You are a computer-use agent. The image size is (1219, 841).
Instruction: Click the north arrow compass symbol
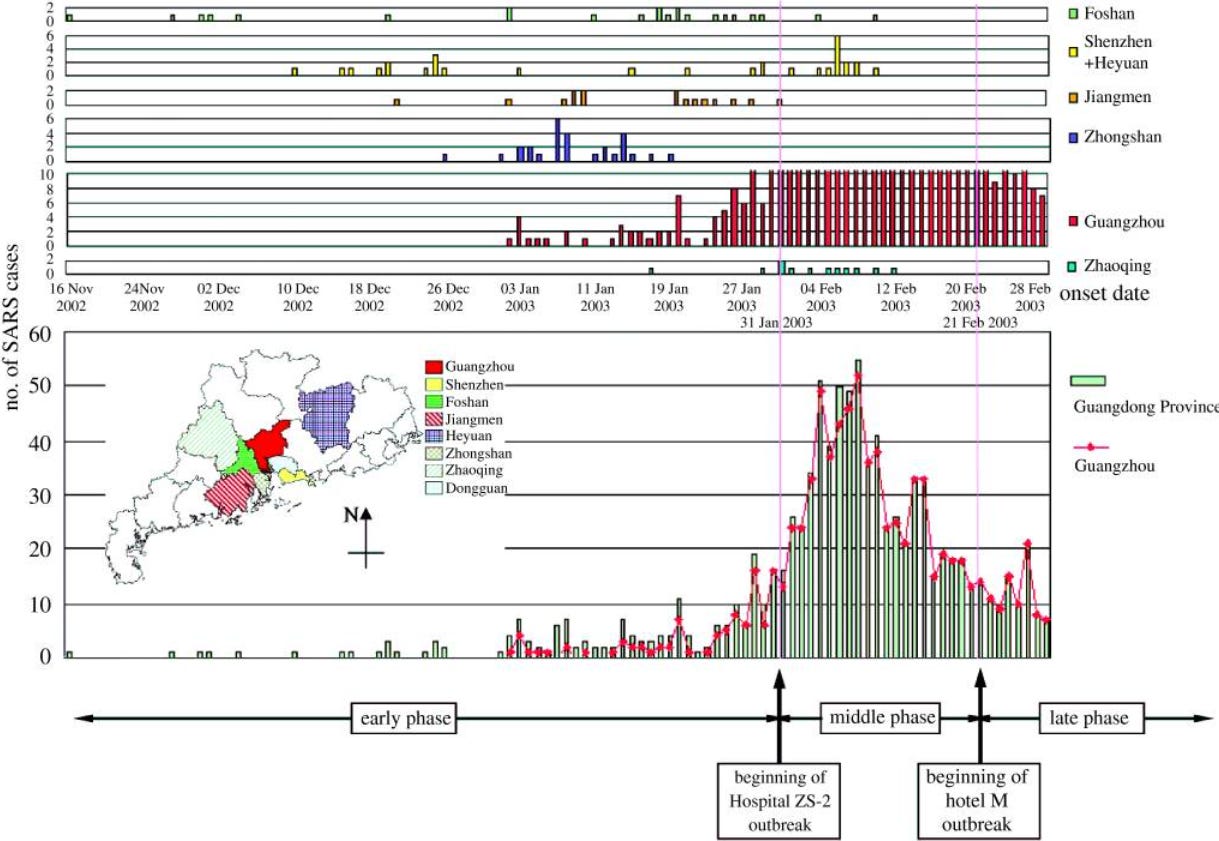(x=366, y=538)
